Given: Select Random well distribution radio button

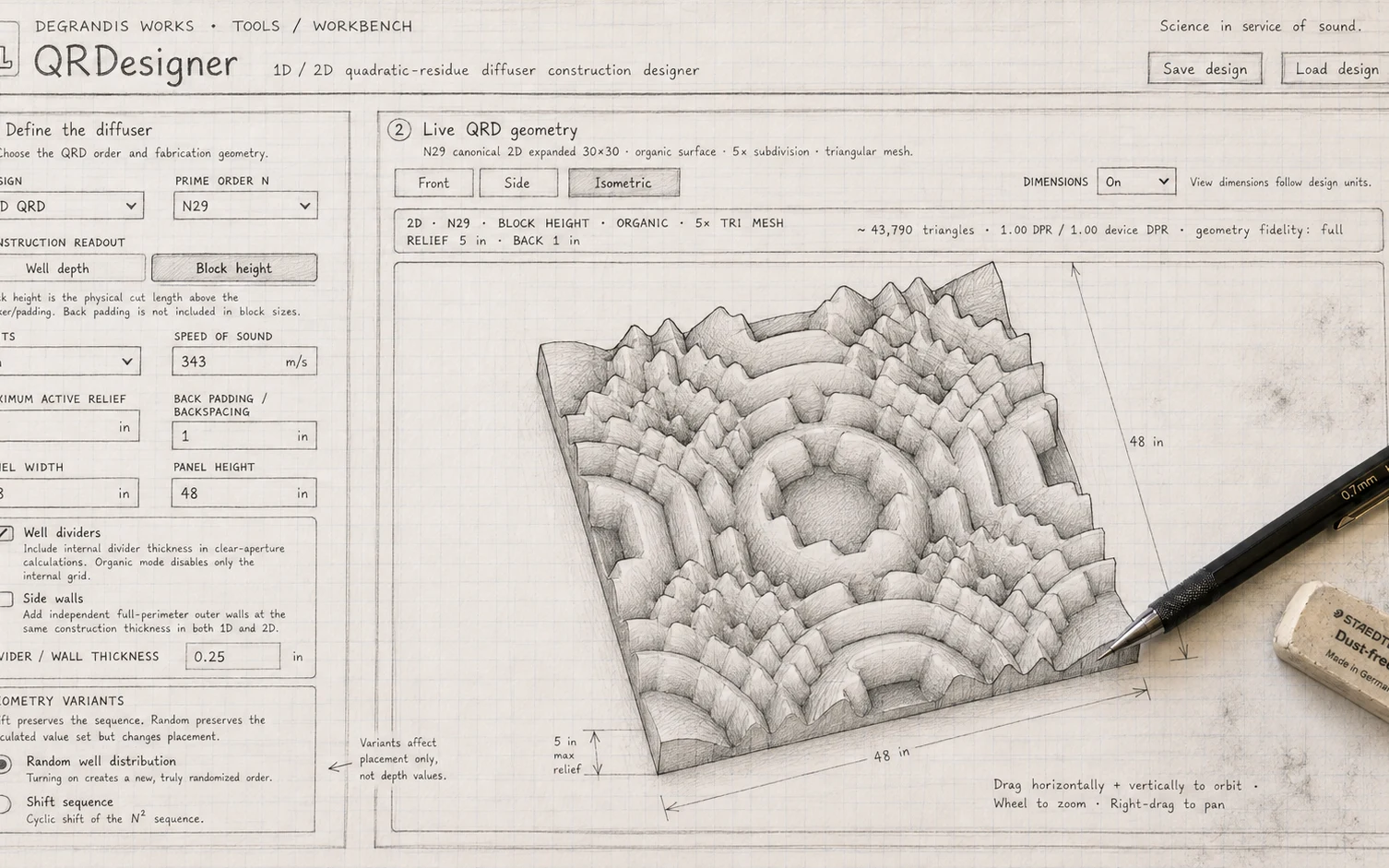Looking at the screenshot, I should pyautogui.click(x=6, y=763).
